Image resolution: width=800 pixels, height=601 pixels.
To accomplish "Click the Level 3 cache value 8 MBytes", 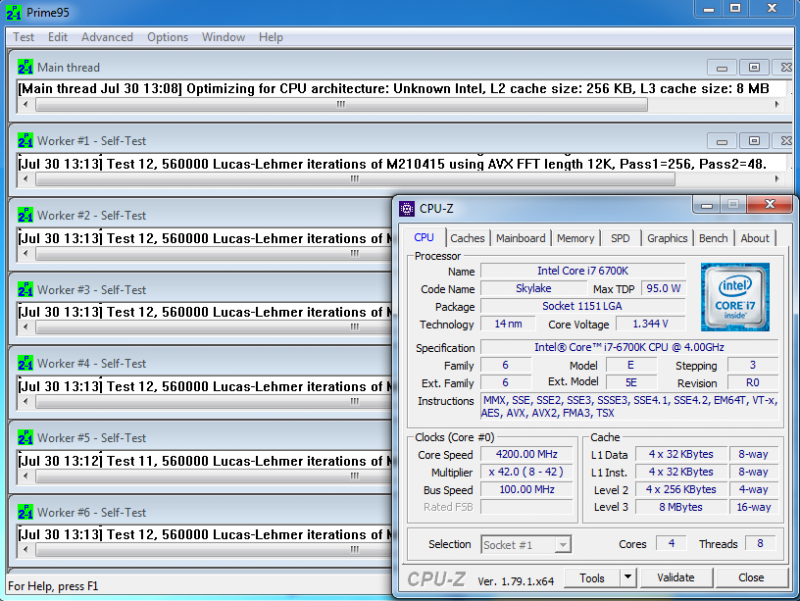I will [x=681, y=507].
